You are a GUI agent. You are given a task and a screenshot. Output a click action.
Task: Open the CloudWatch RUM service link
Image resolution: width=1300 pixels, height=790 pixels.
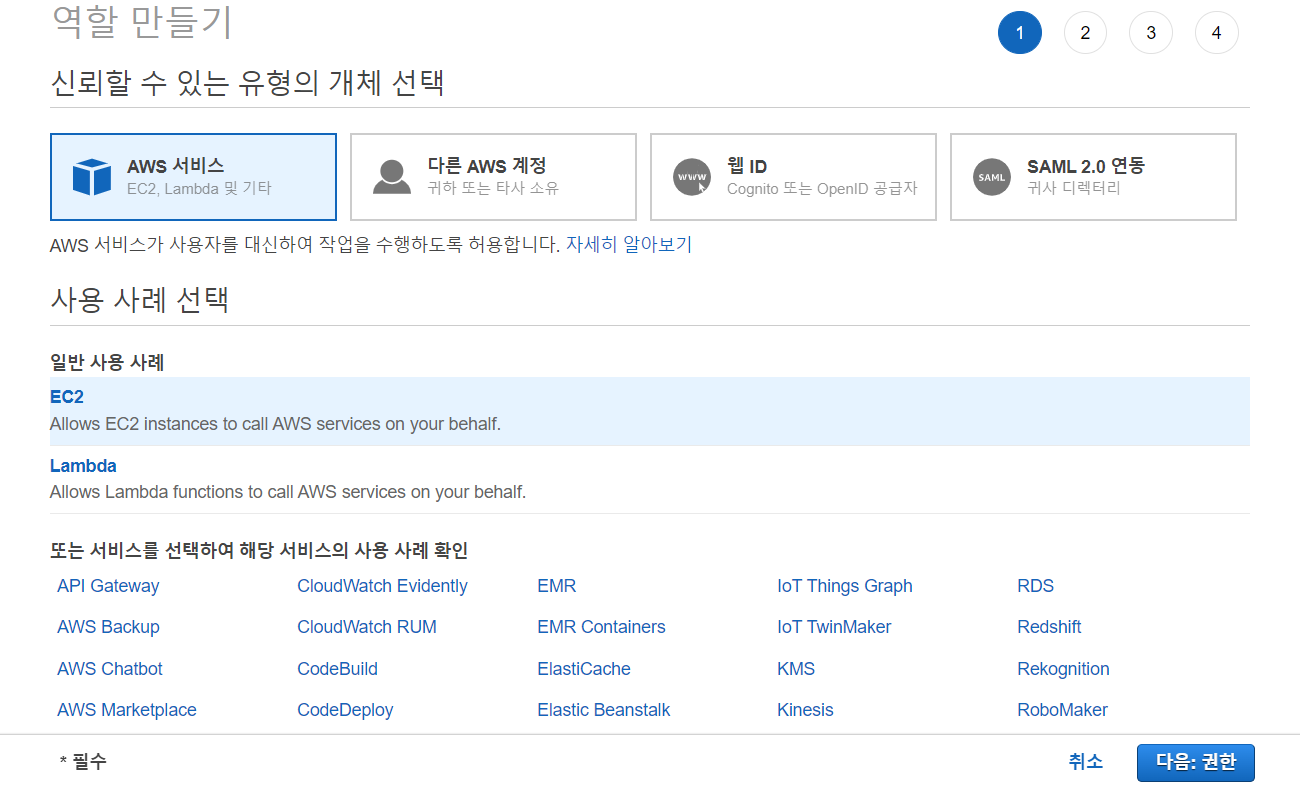(367, 627)
